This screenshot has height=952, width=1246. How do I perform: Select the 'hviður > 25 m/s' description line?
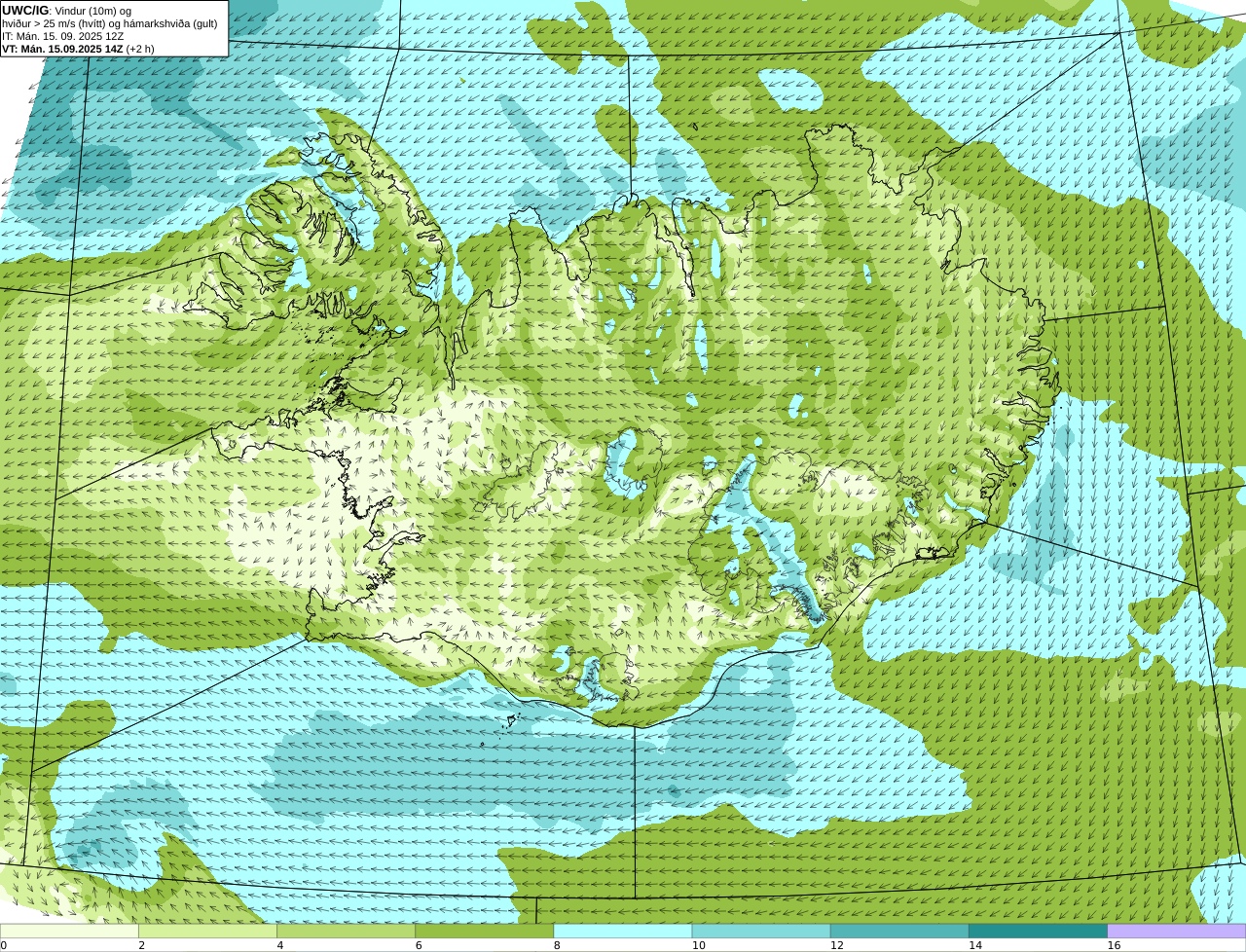pyautogui.click(x=110, y=23)
